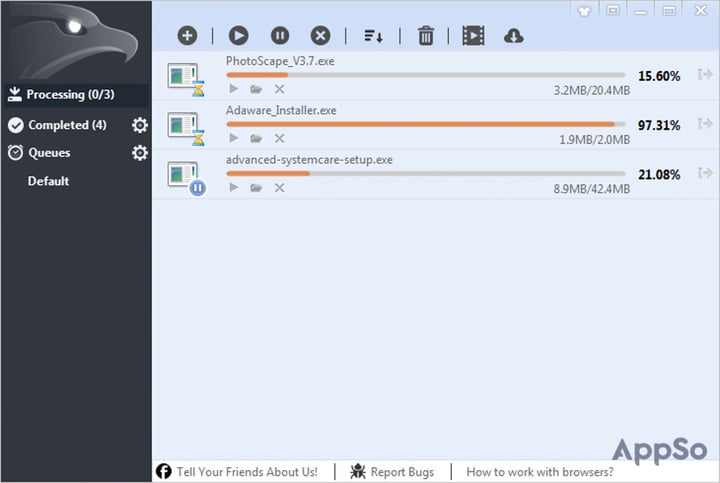Click Adaware_Installer.exe progress bar
Viewport: 720px width, 483px height.
click(426, 124)
